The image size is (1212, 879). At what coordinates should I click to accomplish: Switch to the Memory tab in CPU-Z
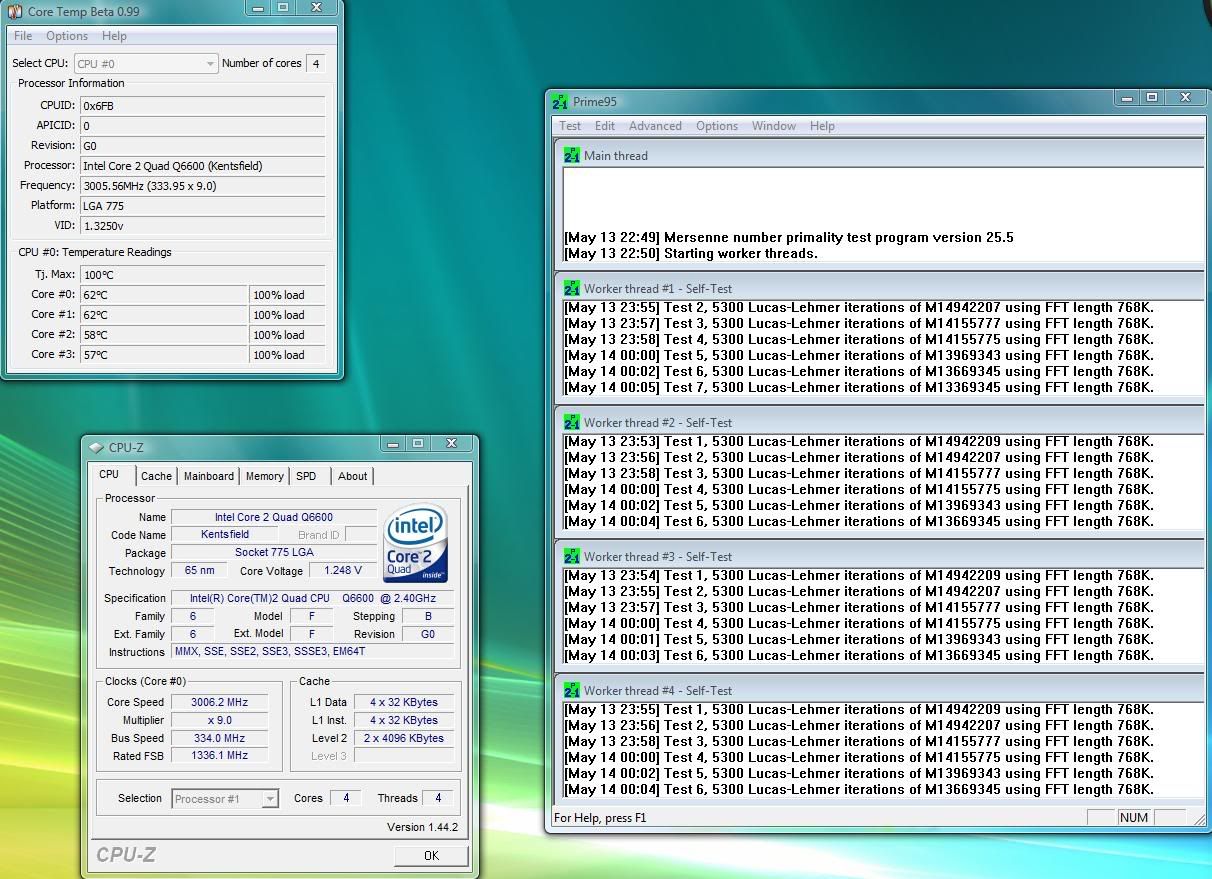(264, 476)
